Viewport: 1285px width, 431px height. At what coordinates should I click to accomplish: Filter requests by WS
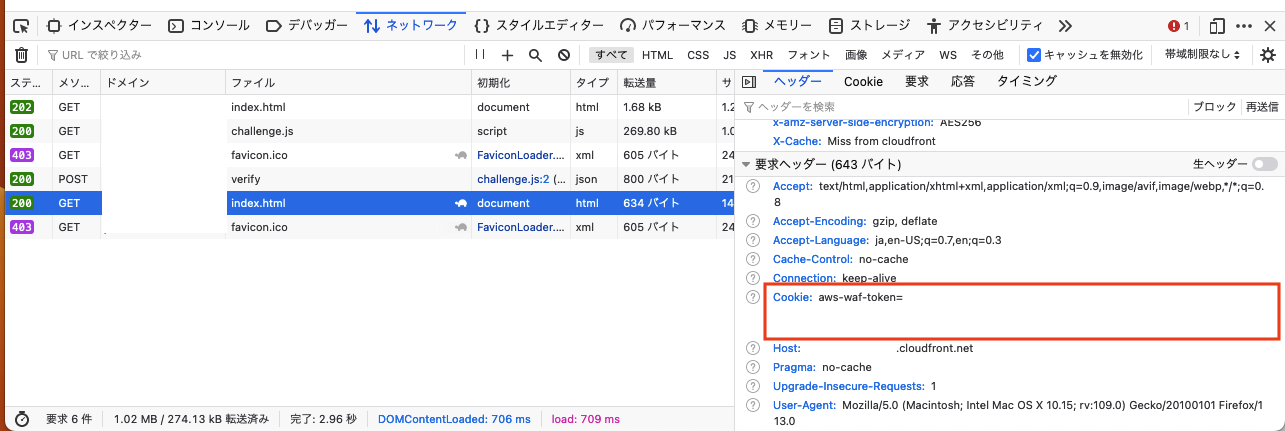[x=948, y=55]
